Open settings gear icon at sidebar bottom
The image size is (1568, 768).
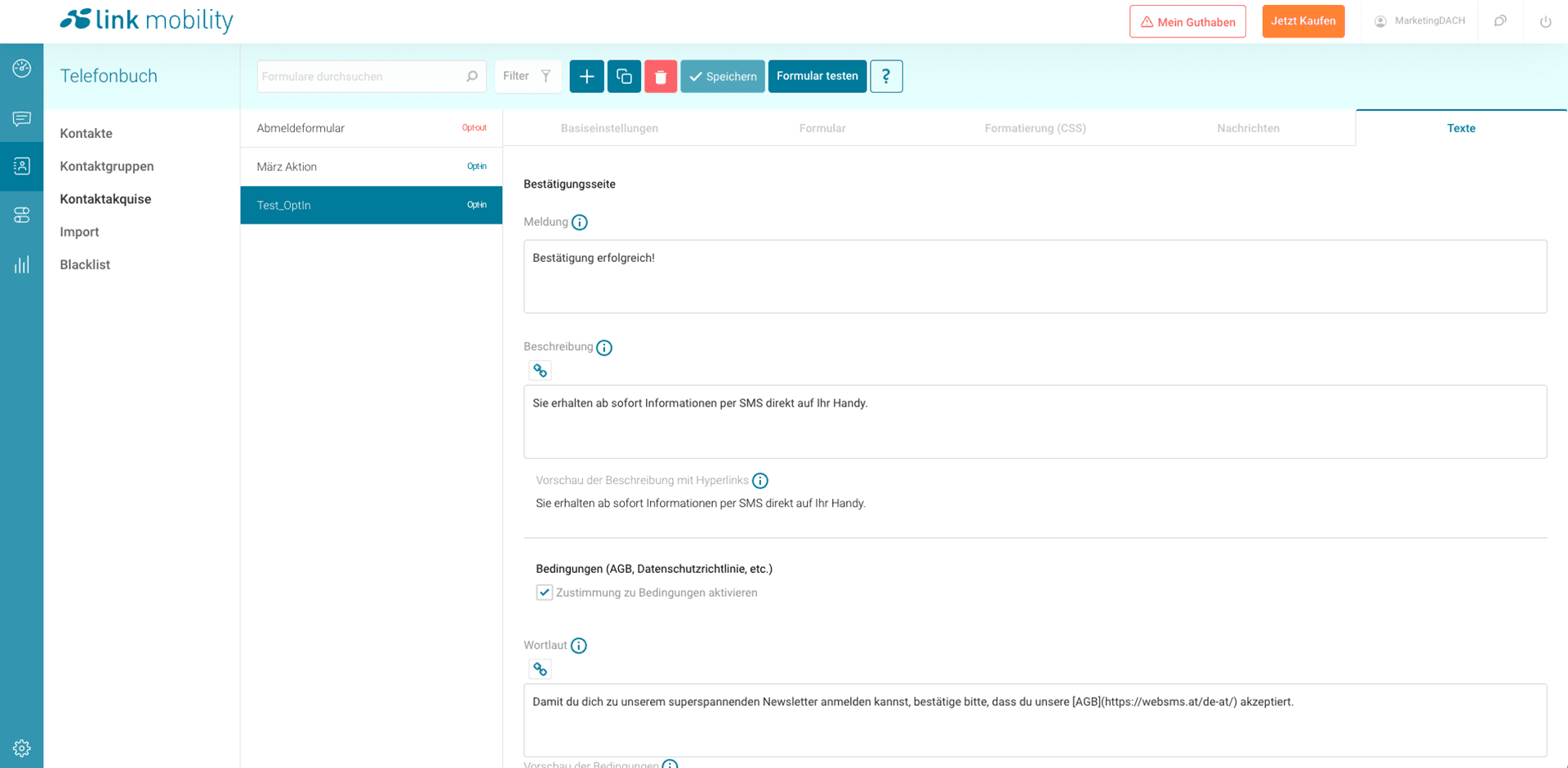pyautogui.click(x=22, y=748)
